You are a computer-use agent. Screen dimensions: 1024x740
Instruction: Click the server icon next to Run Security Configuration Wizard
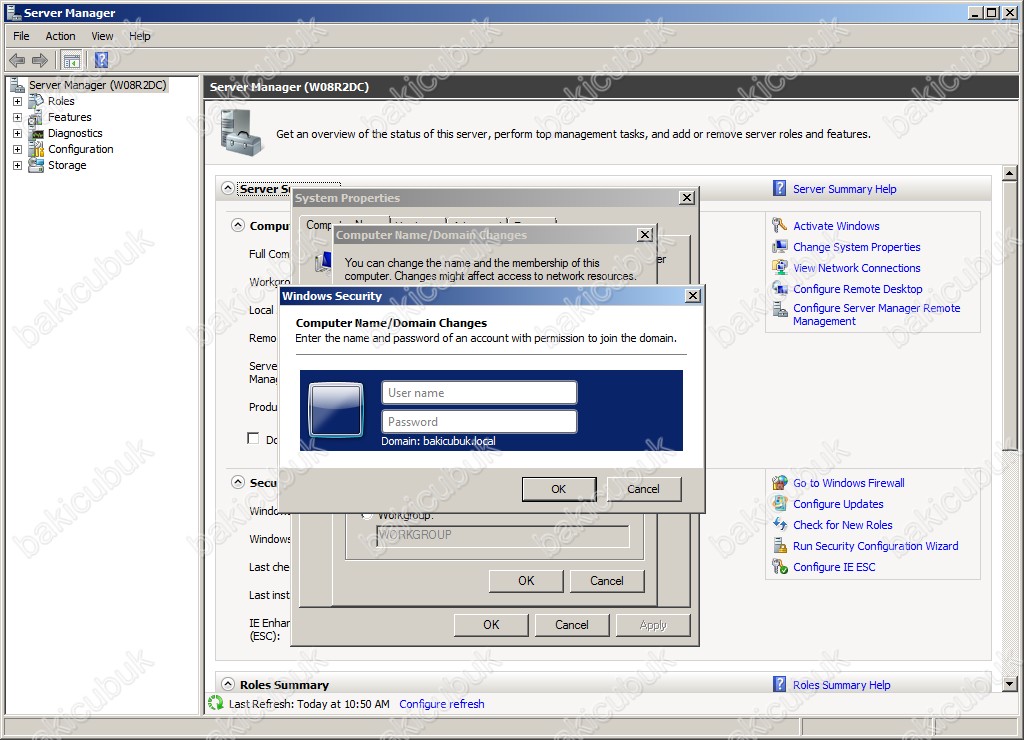point(779,546)
